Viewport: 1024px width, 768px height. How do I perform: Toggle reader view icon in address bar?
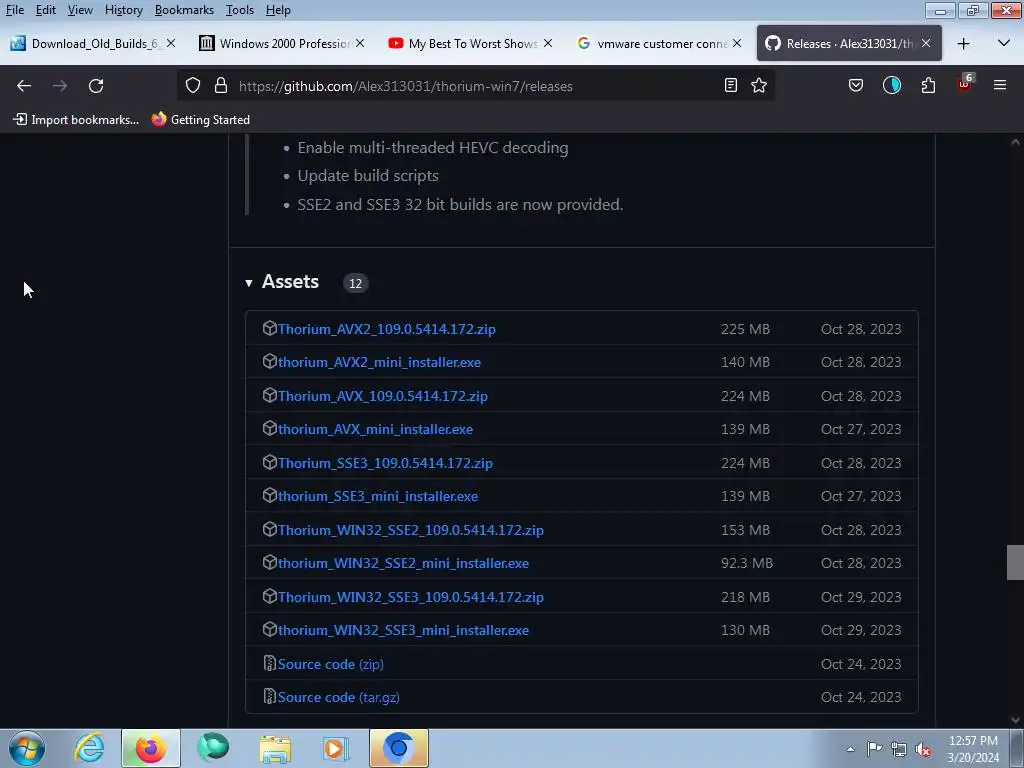click(731, 86)
